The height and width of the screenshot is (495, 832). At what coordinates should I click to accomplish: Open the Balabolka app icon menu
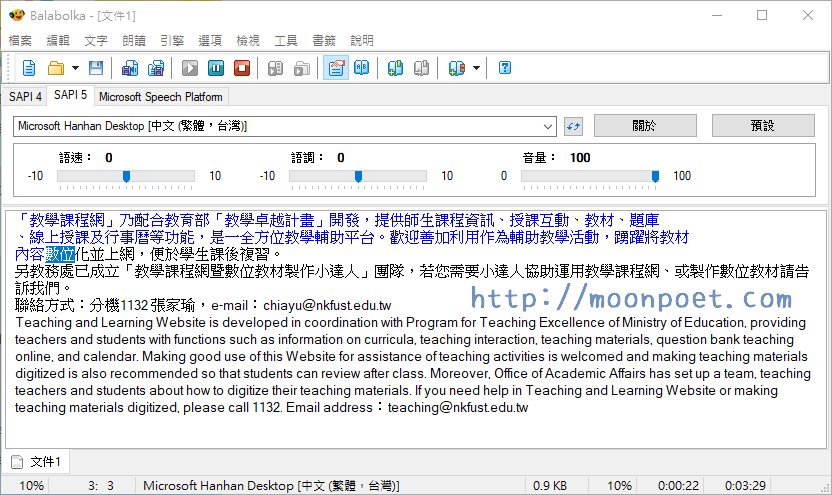pyautogui.click(x=16, y=15)
